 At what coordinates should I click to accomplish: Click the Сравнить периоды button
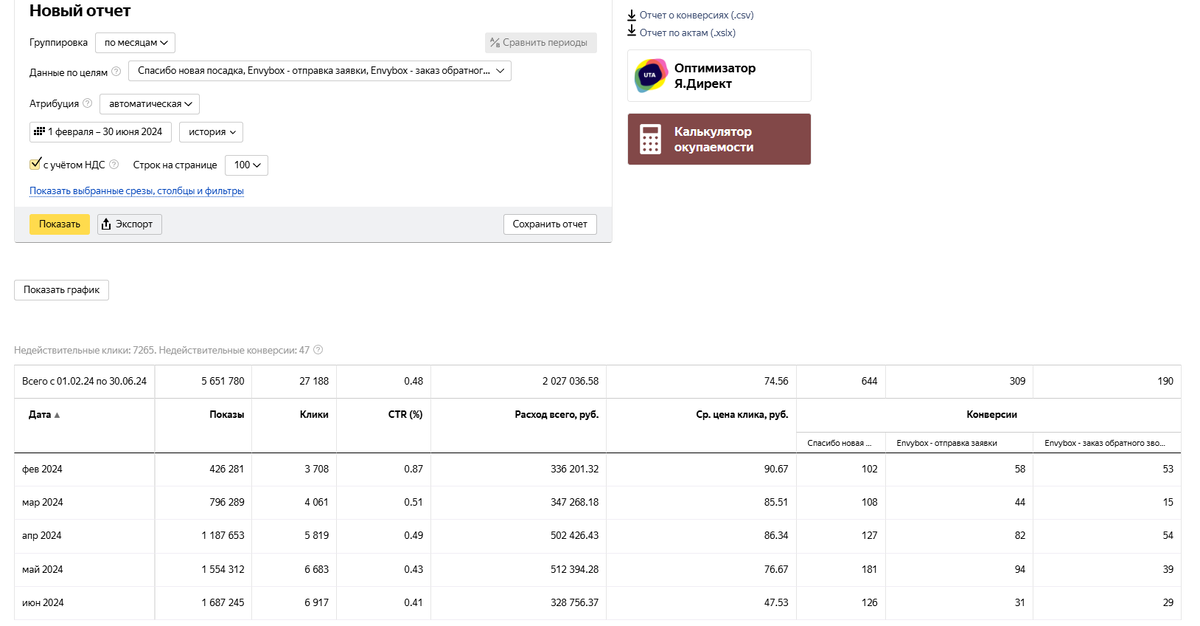tap(540, 42)
